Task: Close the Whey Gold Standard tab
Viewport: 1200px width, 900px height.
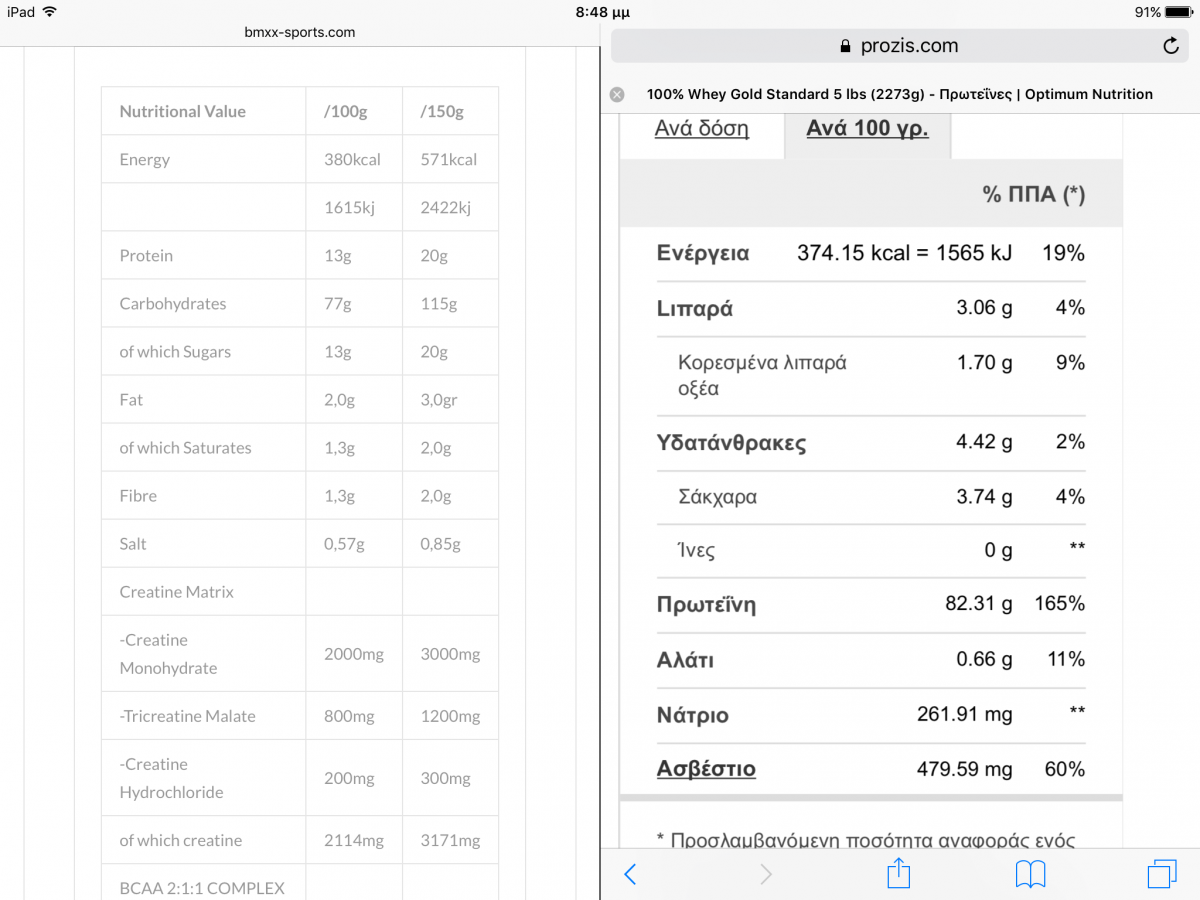Action: (x=617, y=94)
